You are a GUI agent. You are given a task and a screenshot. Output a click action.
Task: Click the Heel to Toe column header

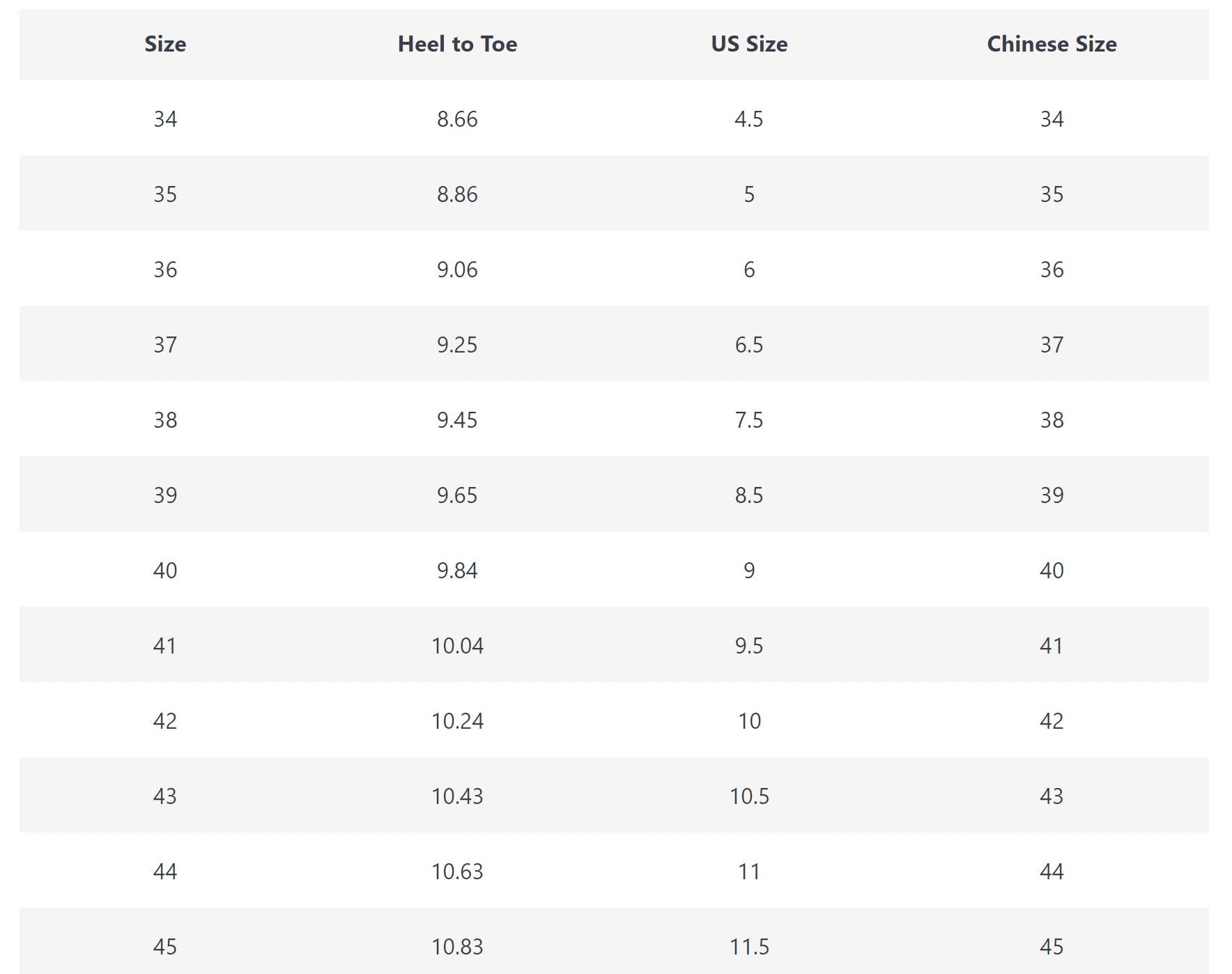(457, 44)
